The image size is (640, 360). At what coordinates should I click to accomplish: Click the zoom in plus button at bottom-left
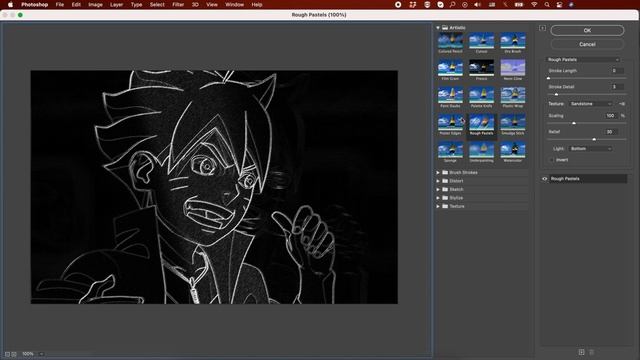click(x=14, y=354)
